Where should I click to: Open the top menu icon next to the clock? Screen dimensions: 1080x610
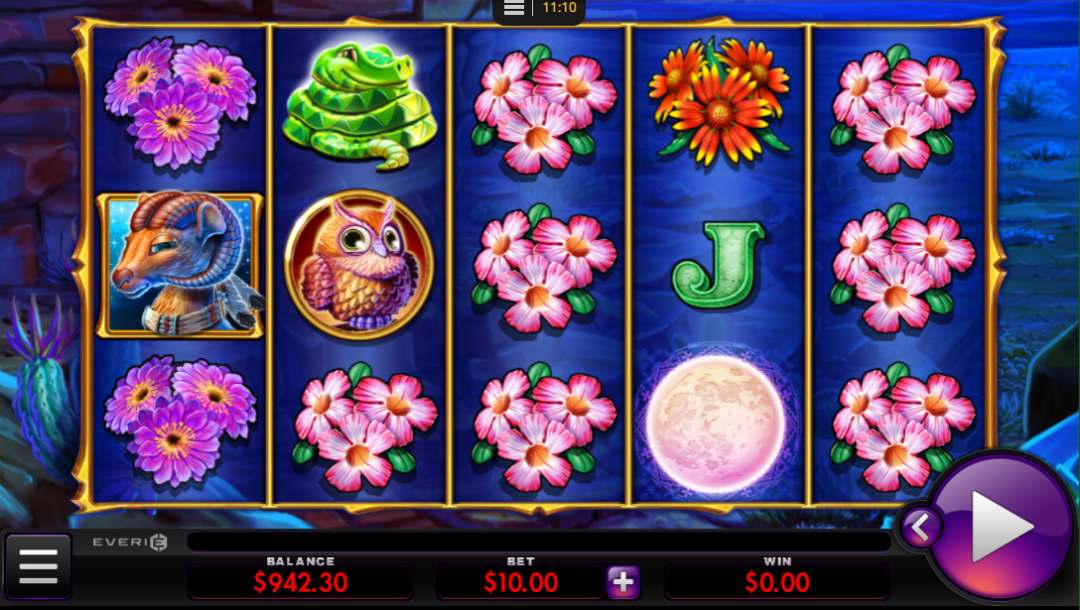(x=514, y=8)
